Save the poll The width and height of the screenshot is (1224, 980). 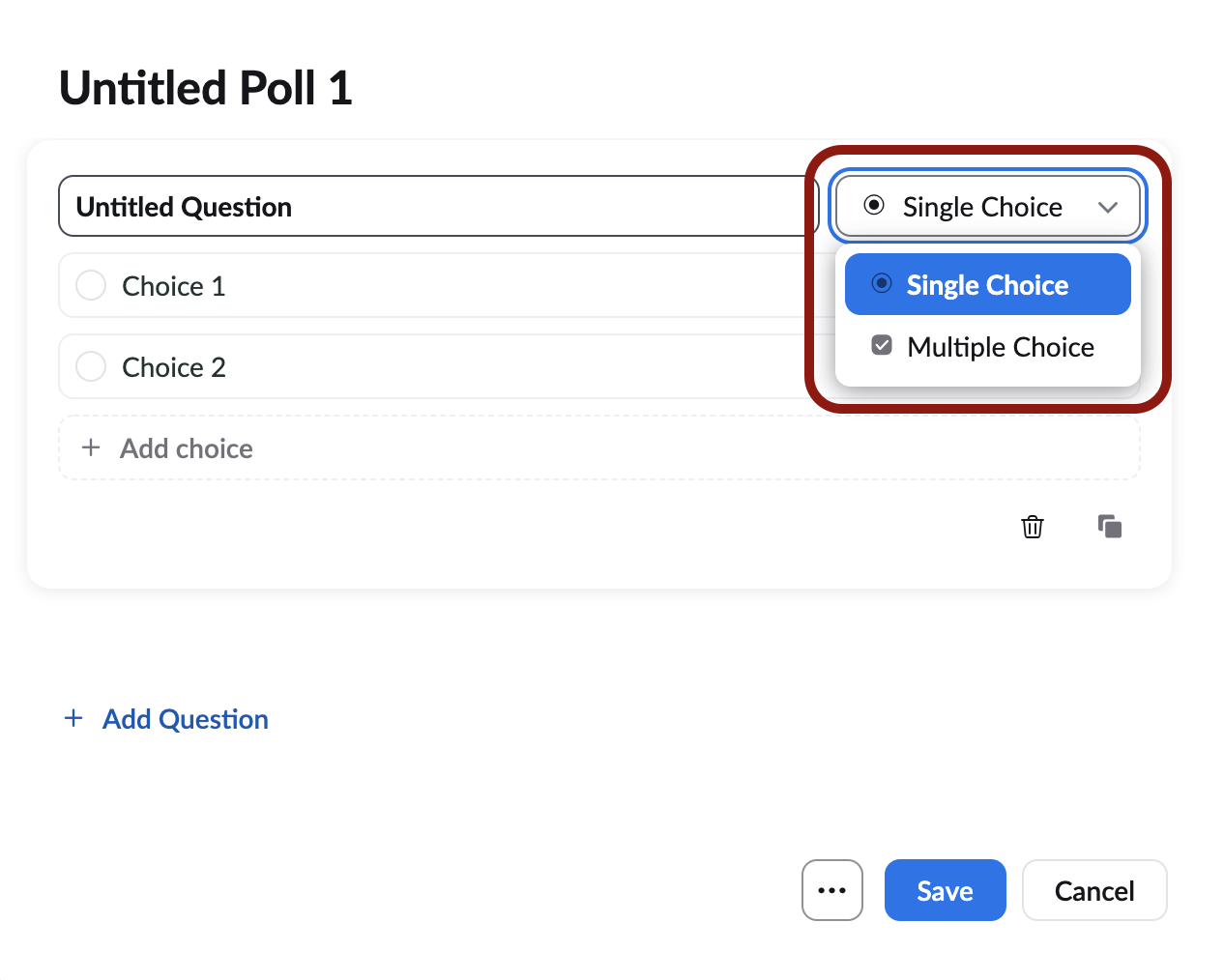coord(945,890)
